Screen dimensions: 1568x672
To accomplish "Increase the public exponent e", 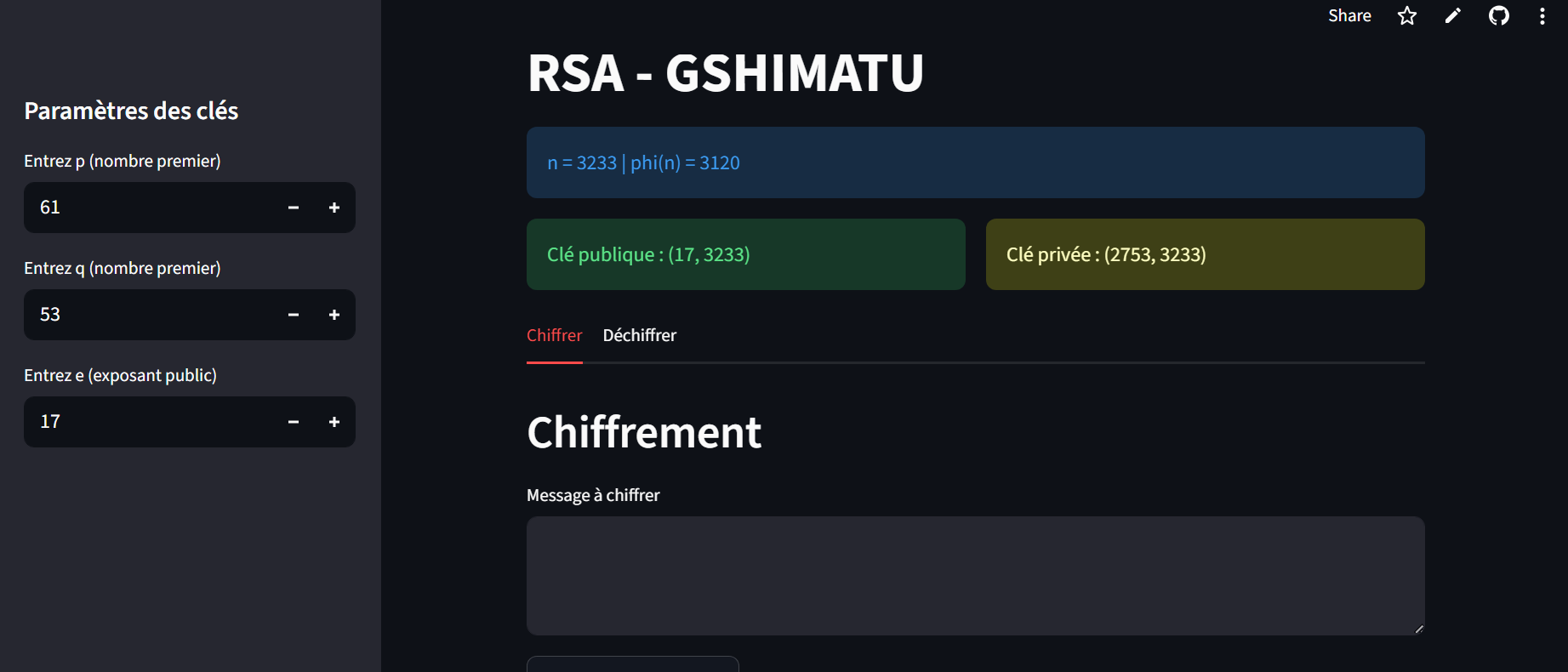I will click(x=334, y=422).
